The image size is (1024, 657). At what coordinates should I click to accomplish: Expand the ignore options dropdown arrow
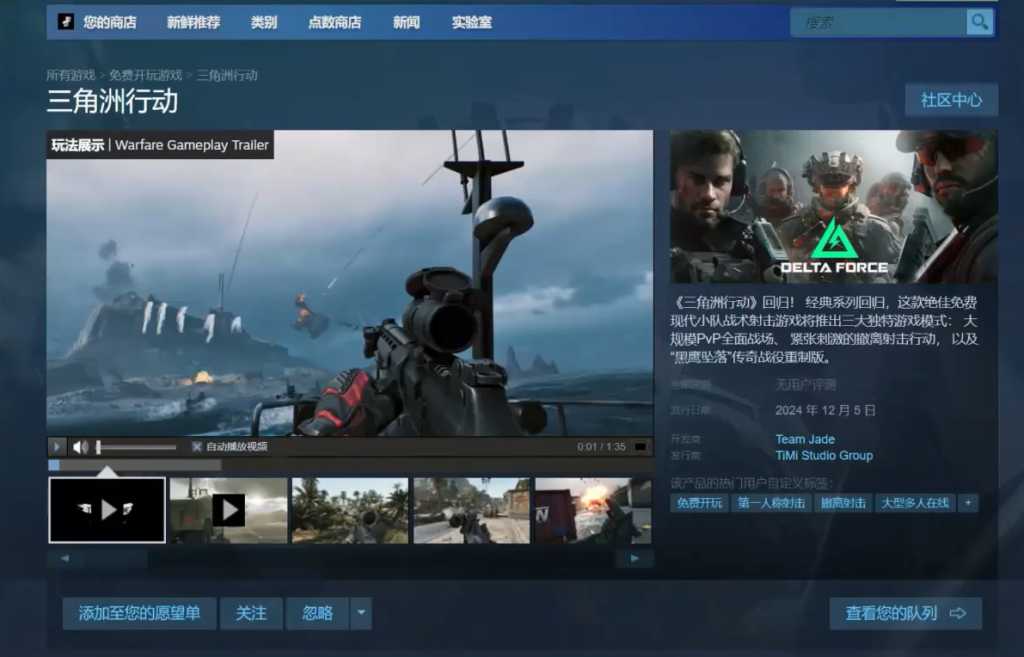point(360,613)
